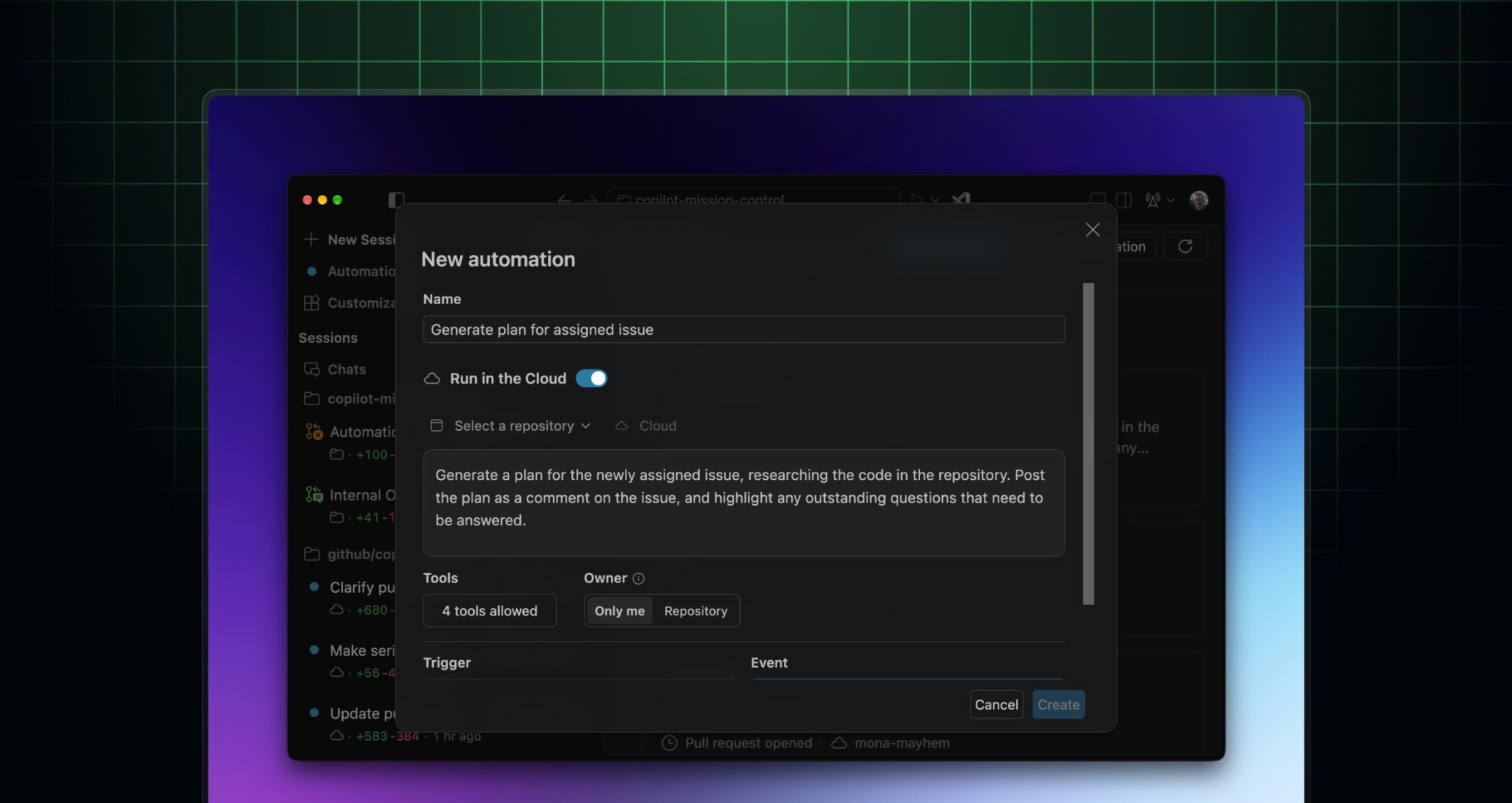Open Customizations in the sidebar

[349, 303]
